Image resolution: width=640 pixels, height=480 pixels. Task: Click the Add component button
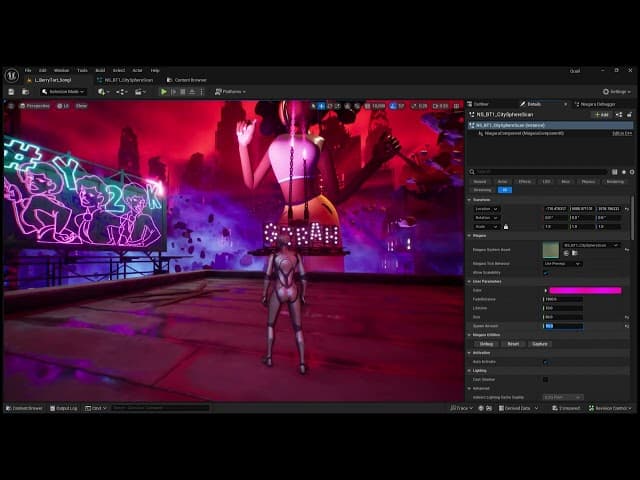[x=601, y=115]
